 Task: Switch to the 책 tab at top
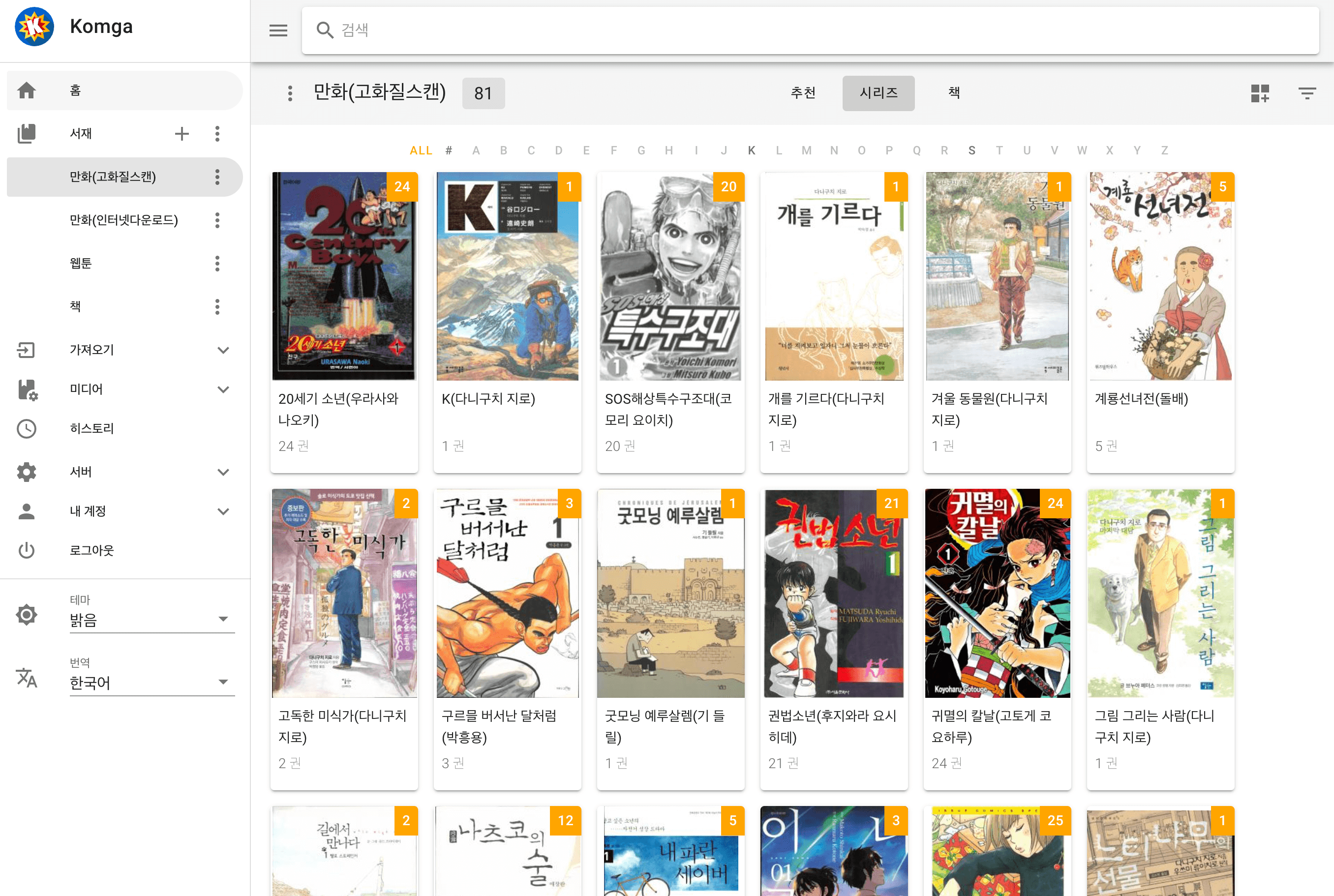pyautogui.click(x=954, y=93)
